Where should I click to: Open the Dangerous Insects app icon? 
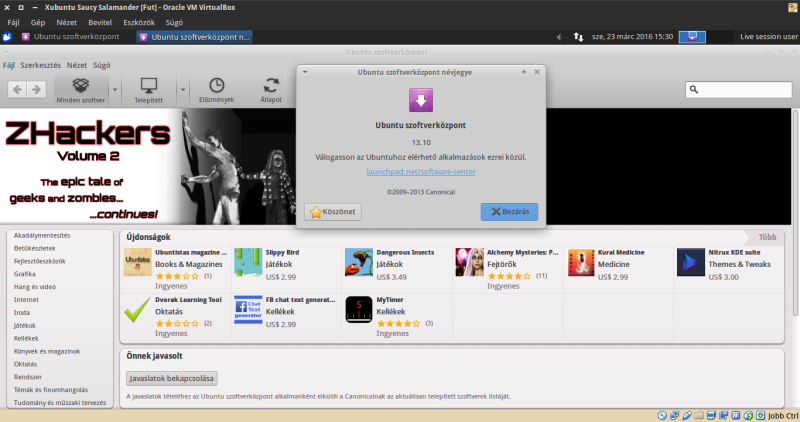(359, 262)
